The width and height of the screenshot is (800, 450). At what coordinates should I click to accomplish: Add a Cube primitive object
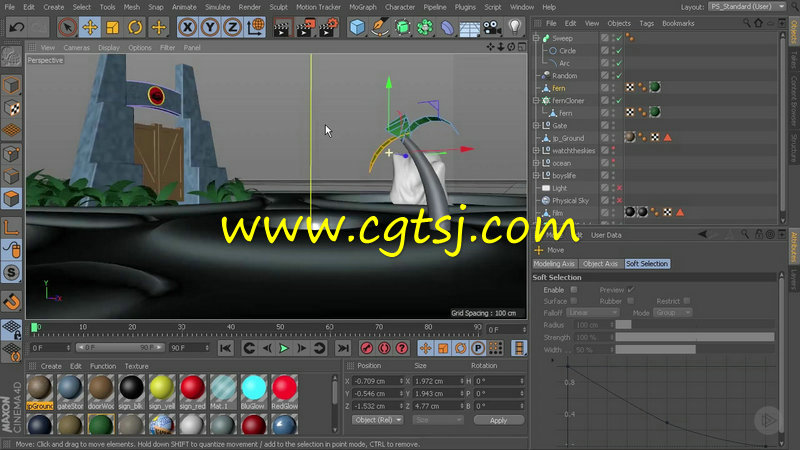tap(357, 27)
